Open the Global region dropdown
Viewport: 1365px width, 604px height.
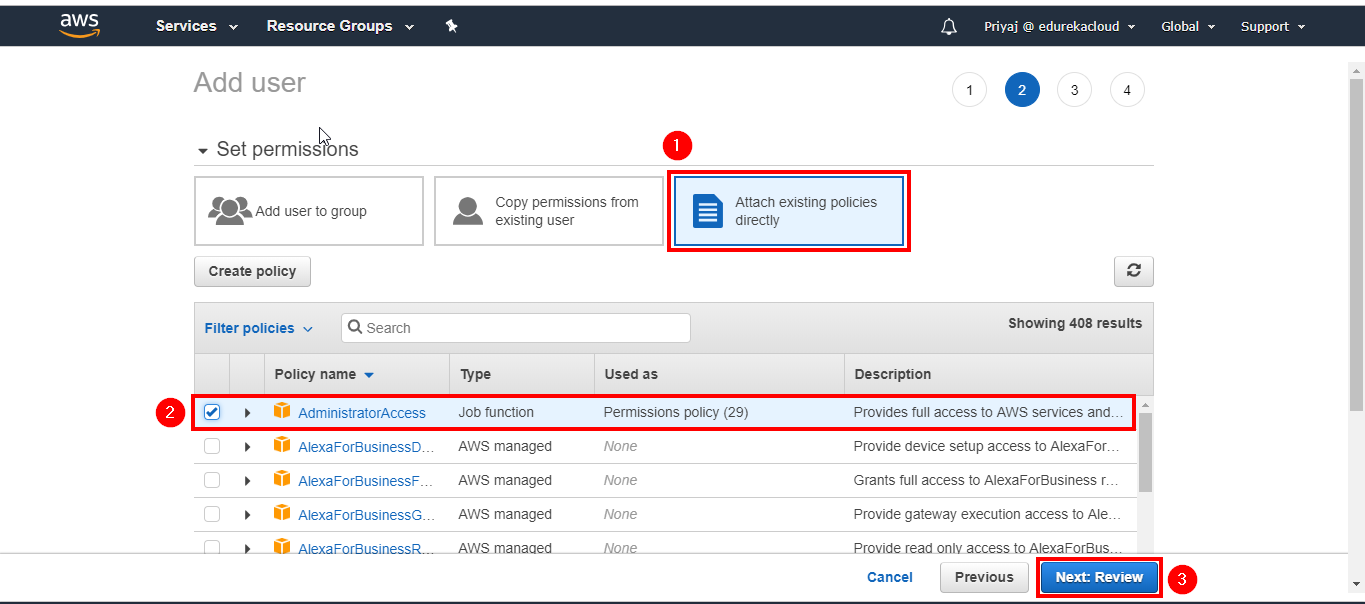[x=1188, y=27]
